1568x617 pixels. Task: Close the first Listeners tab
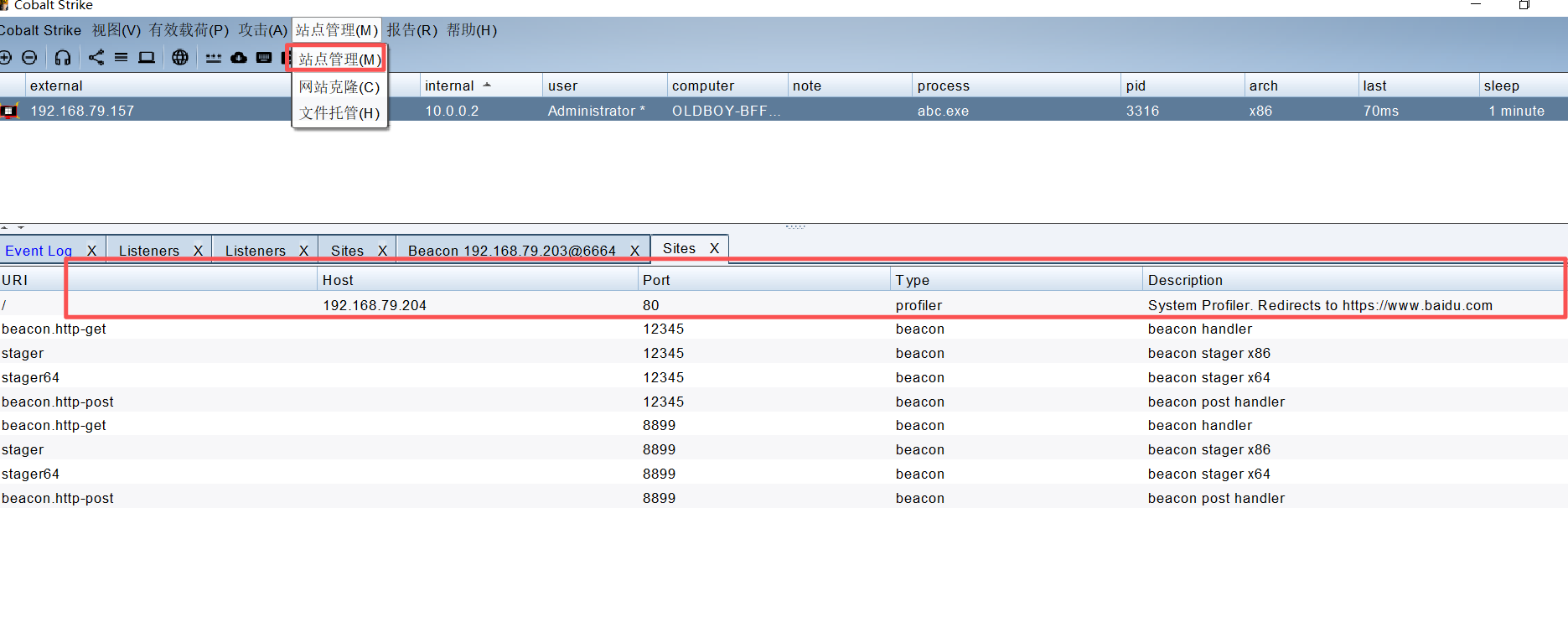click(198, 251)
